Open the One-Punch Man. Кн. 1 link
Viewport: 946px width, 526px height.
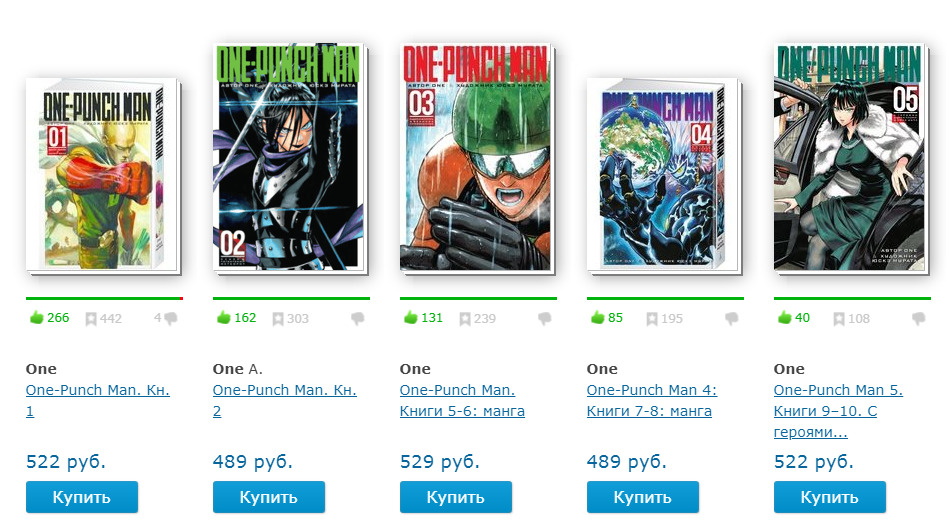[98, 401]
